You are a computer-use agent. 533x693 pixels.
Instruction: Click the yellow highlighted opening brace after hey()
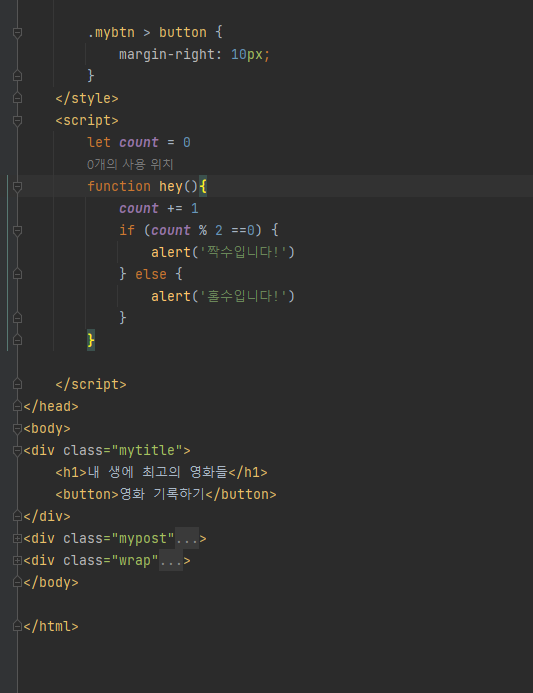[x=203, y=187]
